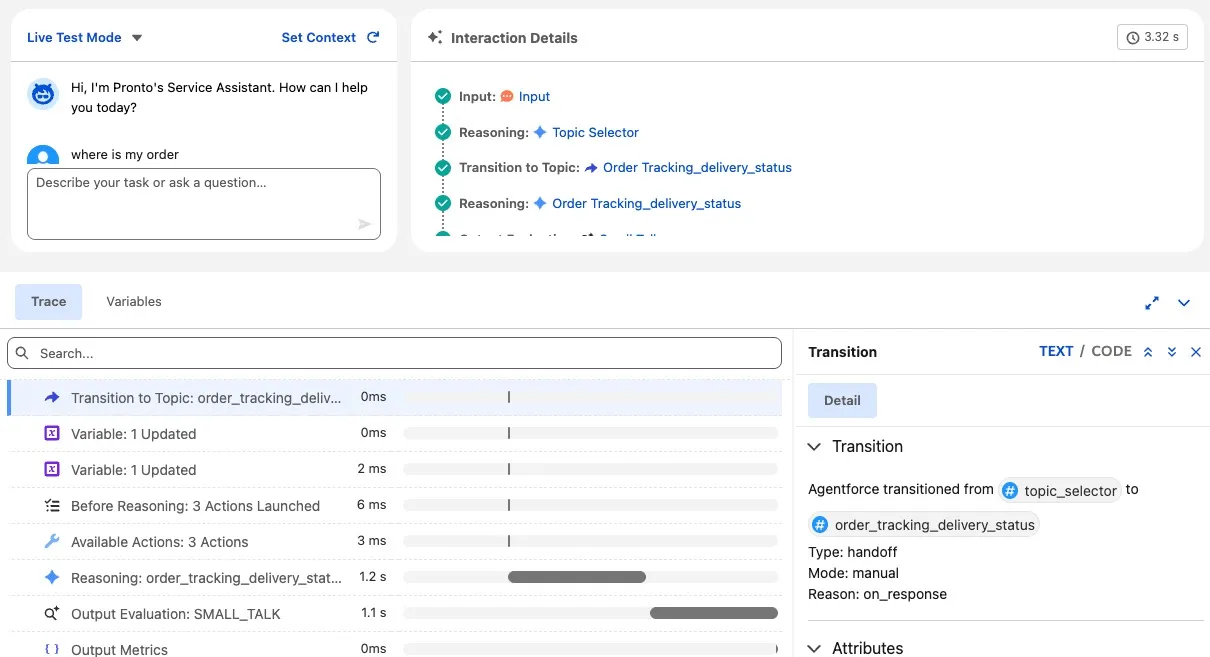Click the Reasoning step timeline bar
Image resolution: width=1210 pixels, height=657 pixels.
576,577
